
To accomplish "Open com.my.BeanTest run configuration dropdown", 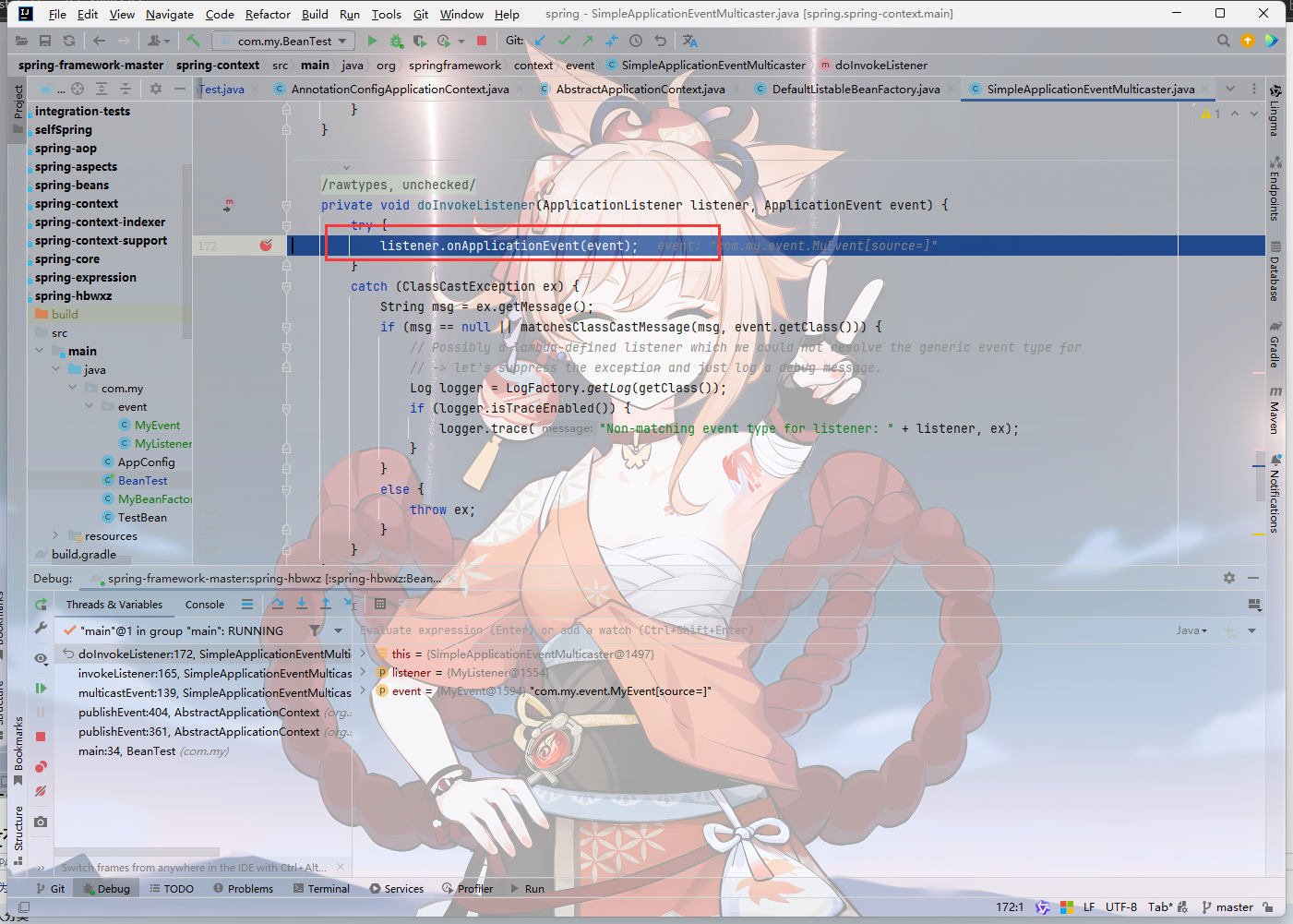I will pos(284,41).
